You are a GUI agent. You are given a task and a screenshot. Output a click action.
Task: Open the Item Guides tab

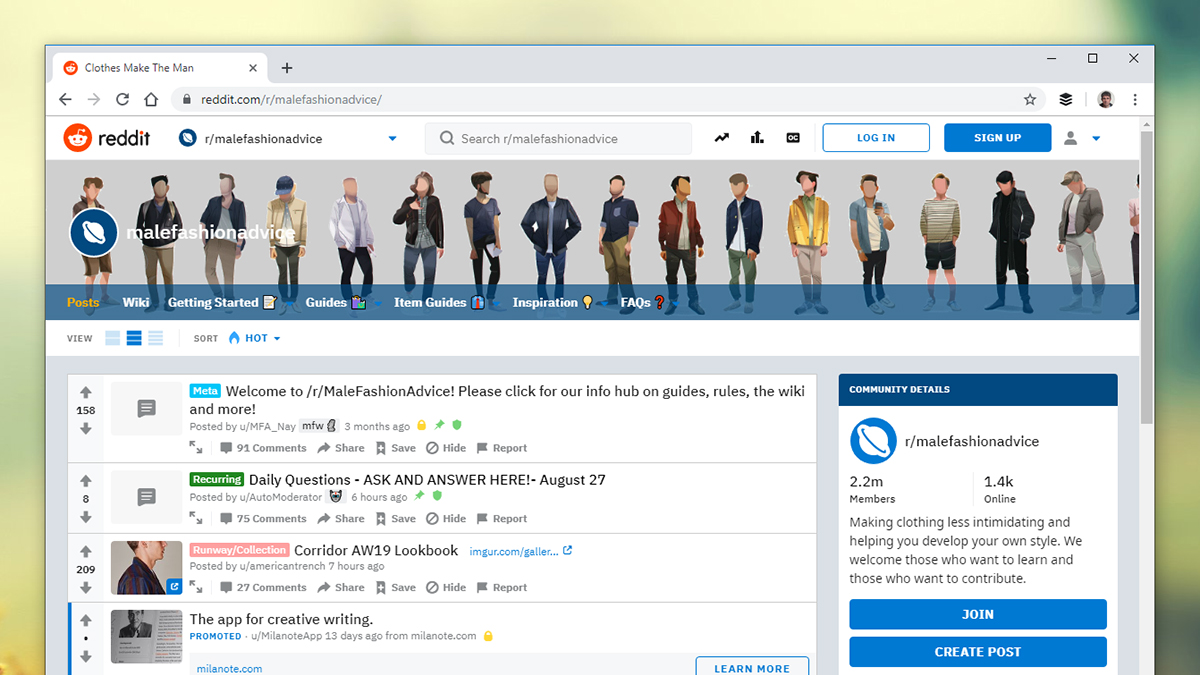coord(439,302)
